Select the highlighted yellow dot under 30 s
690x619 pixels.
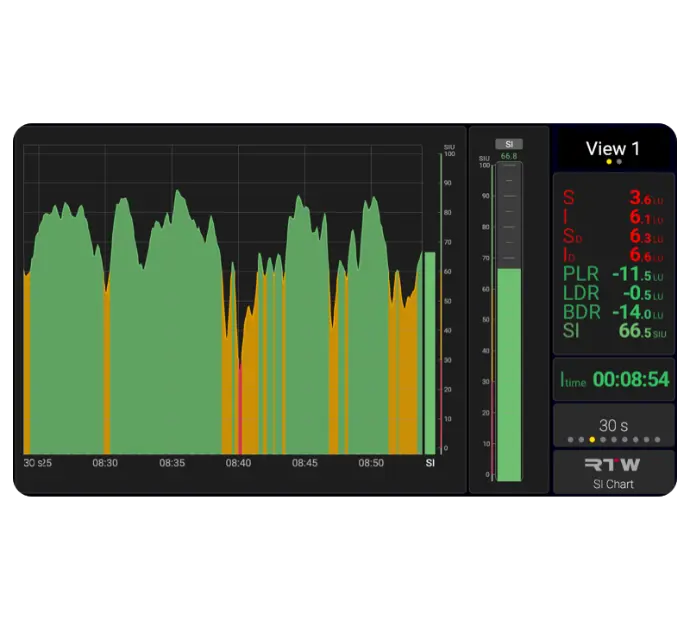click(x=592, y=440)
